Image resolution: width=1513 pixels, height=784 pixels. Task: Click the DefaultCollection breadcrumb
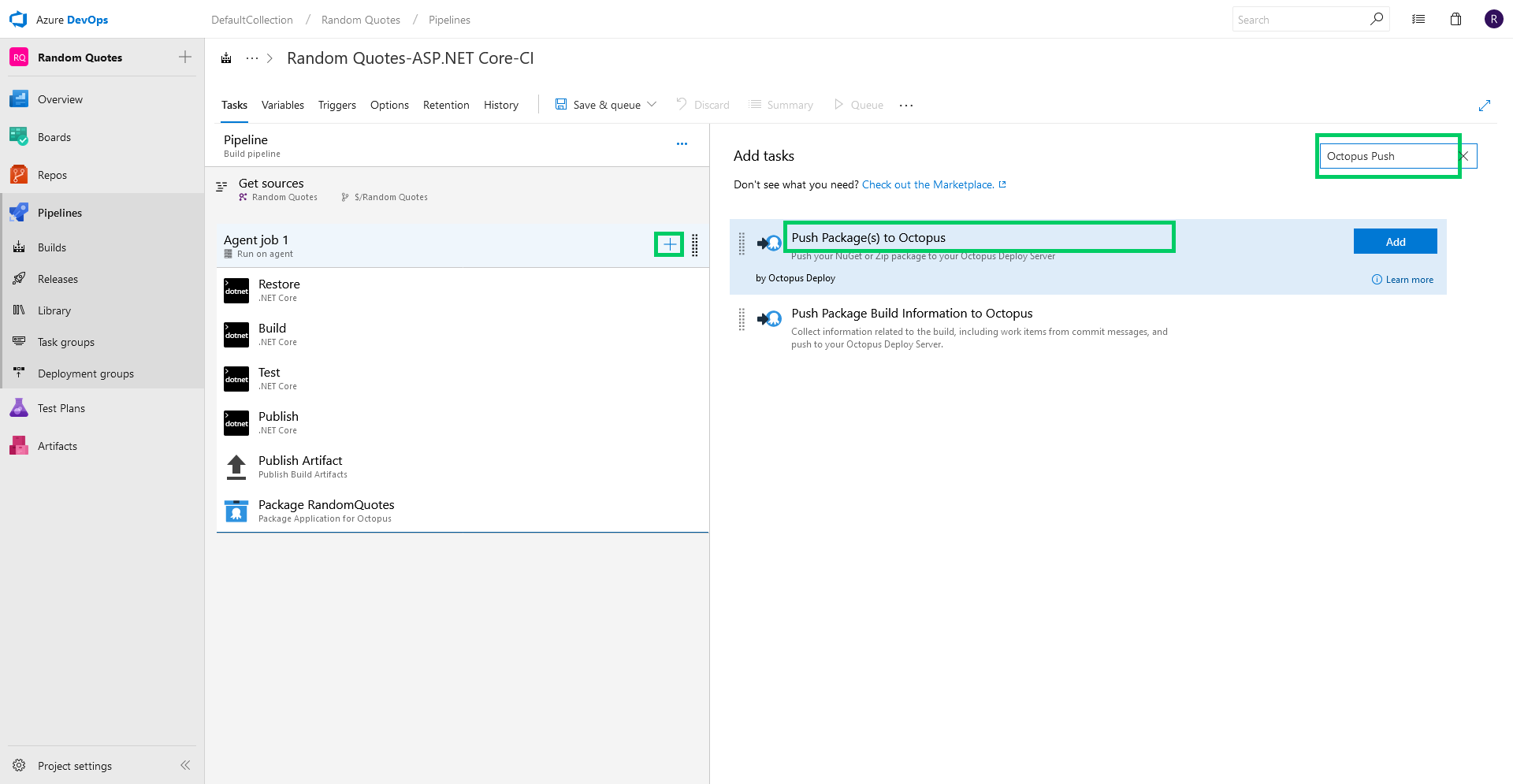(x=252, y=20)
